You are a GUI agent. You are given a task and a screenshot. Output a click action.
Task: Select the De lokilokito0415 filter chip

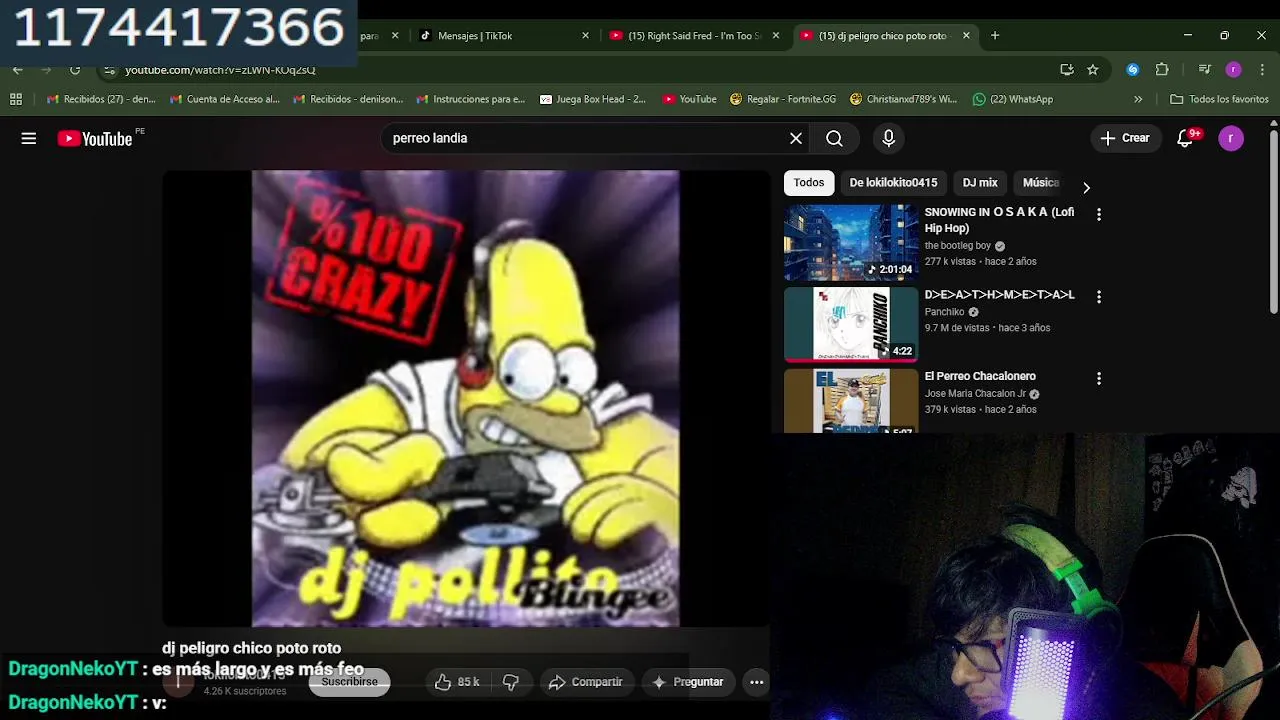point(893,183)
